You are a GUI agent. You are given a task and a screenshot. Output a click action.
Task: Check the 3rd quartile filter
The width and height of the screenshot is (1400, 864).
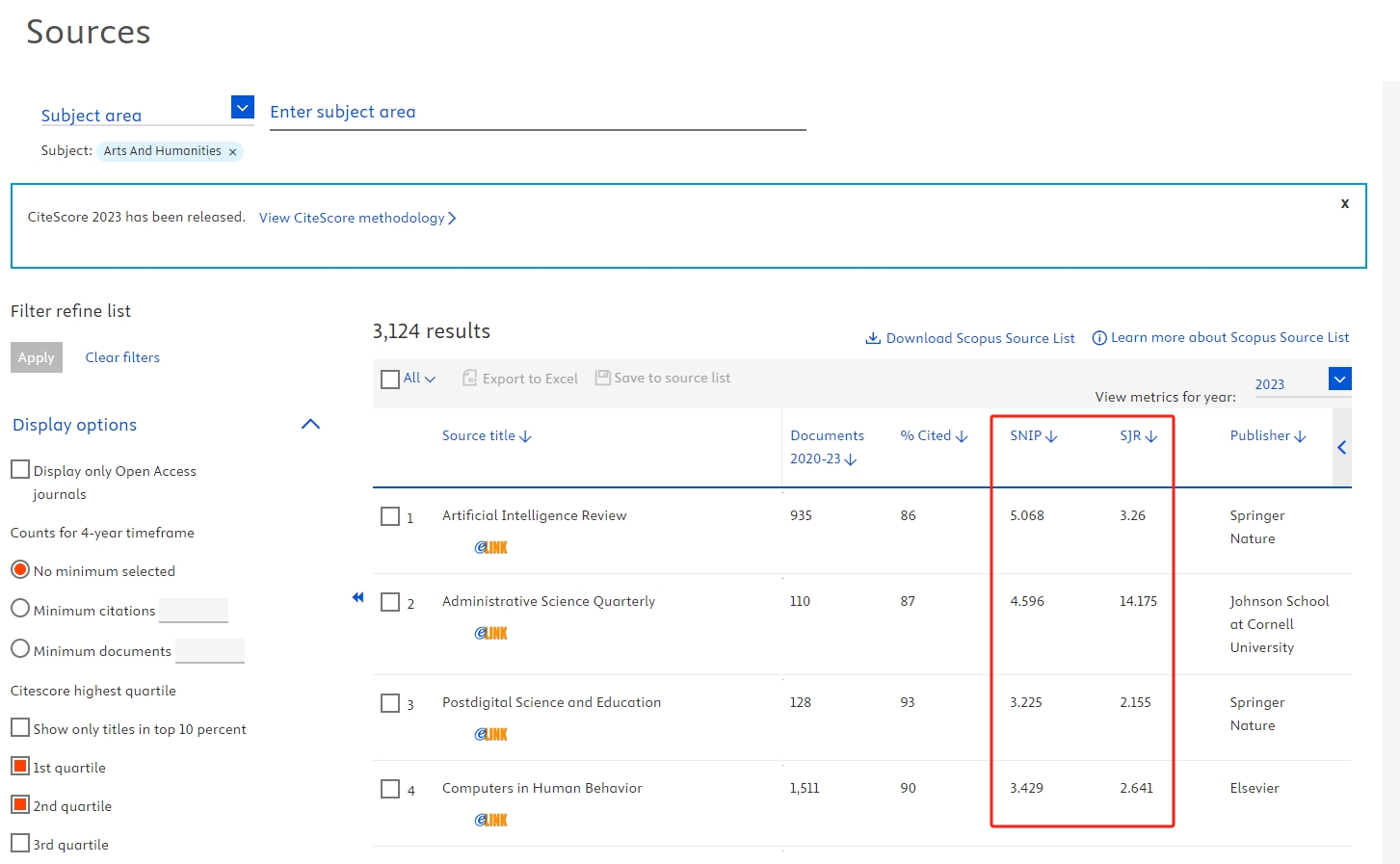[x=20, y=843]
